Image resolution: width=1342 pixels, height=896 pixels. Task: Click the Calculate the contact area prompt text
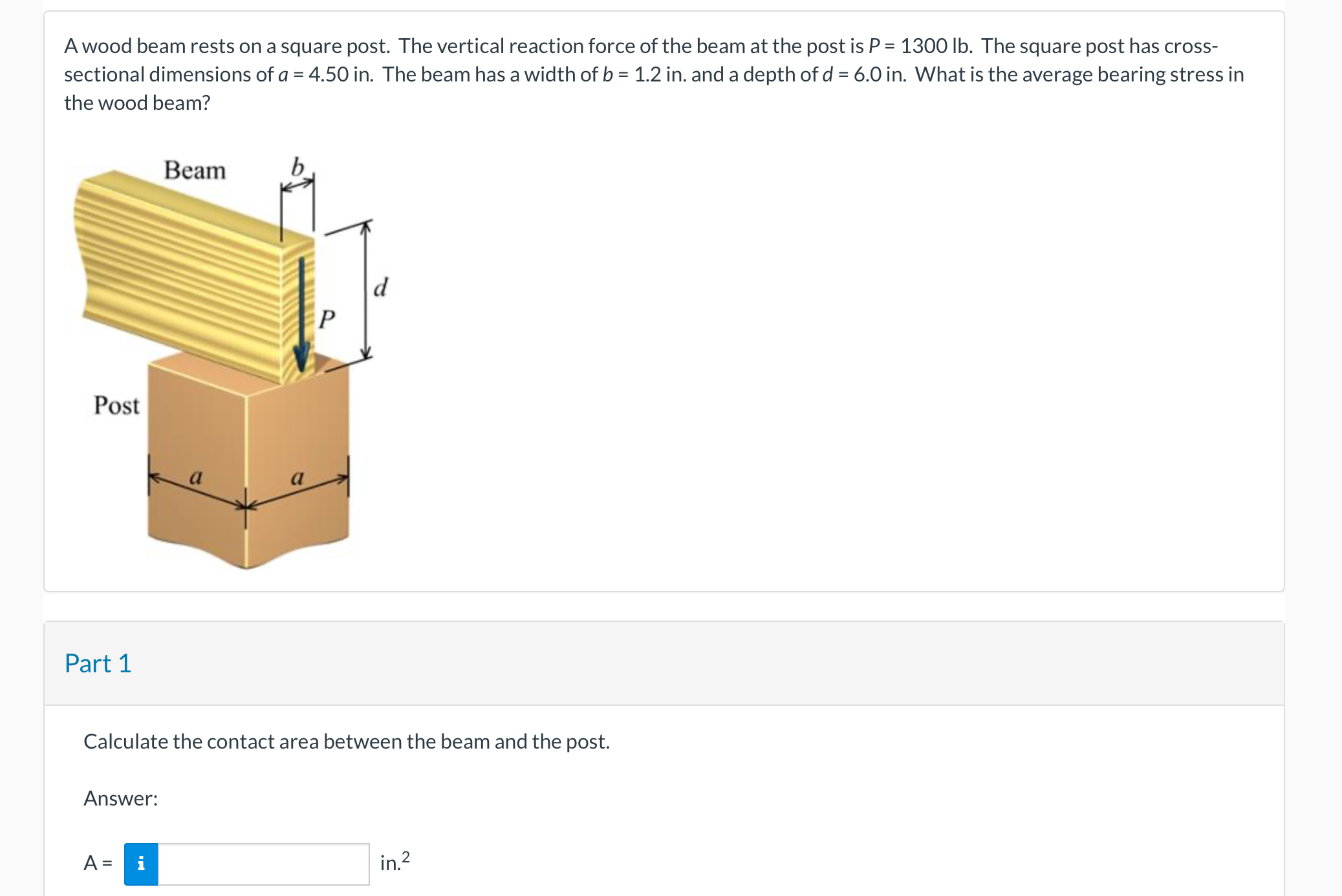coord(347,741)
